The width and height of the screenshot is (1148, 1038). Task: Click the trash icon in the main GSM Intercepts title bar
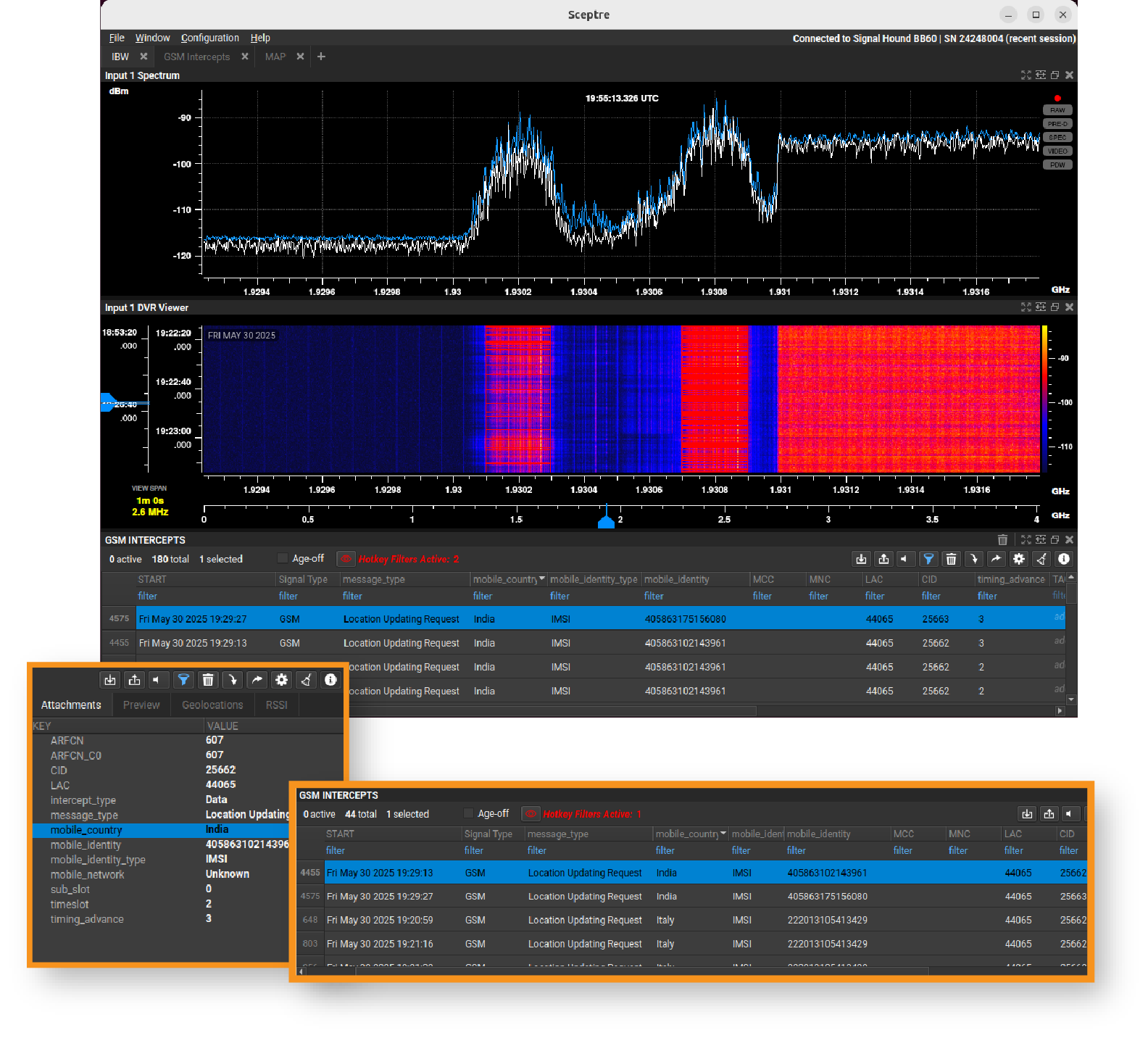tap(1002, 540)
